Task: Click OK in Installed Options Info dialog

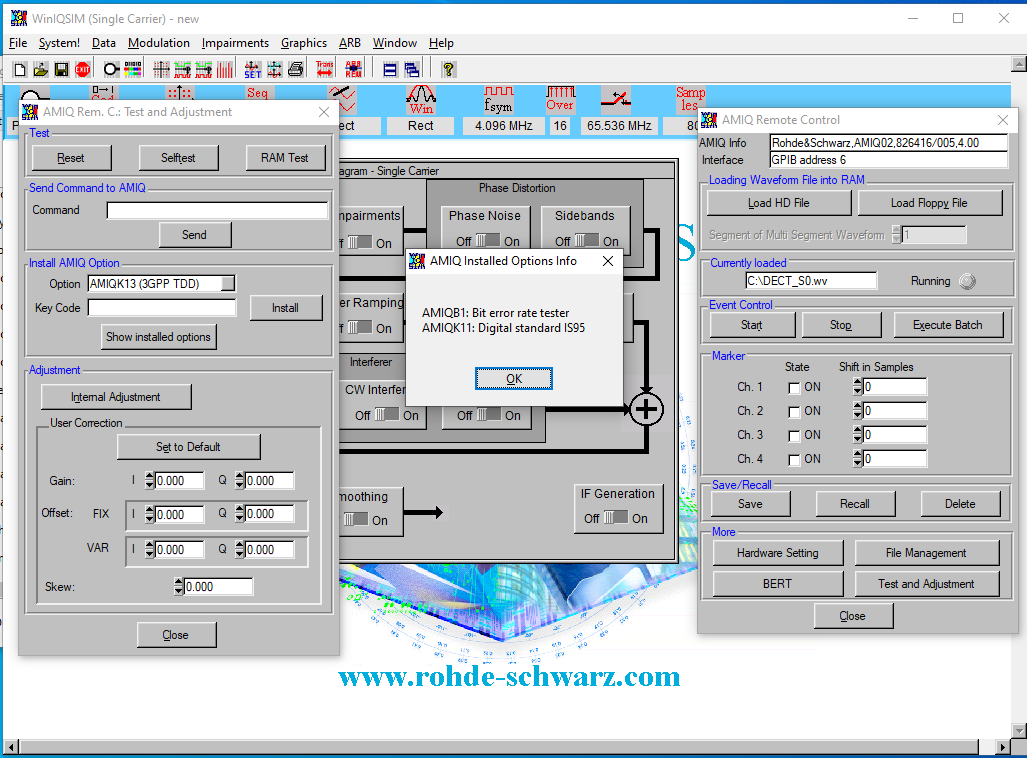Action: pos(514,379)
